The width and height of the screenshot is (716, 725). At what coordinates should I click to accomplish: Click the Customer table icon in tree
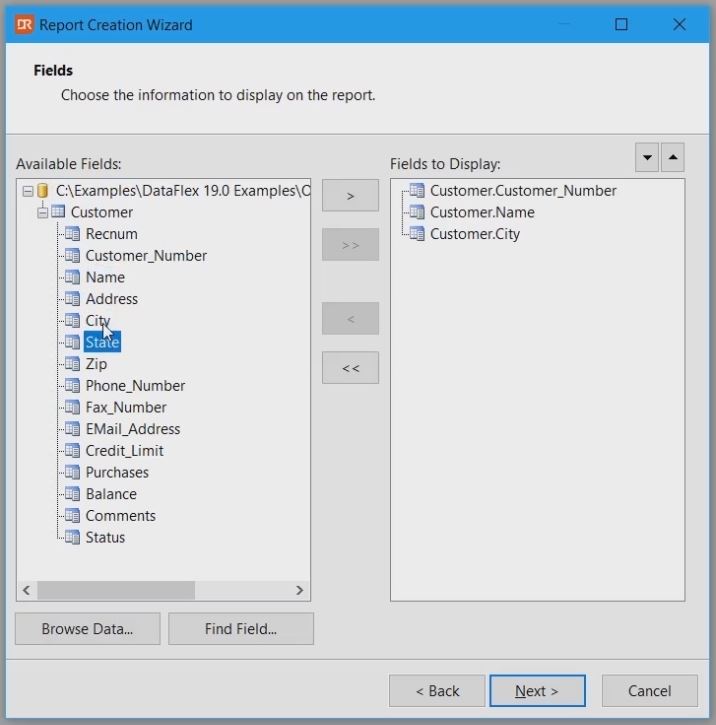pos(57,212)
